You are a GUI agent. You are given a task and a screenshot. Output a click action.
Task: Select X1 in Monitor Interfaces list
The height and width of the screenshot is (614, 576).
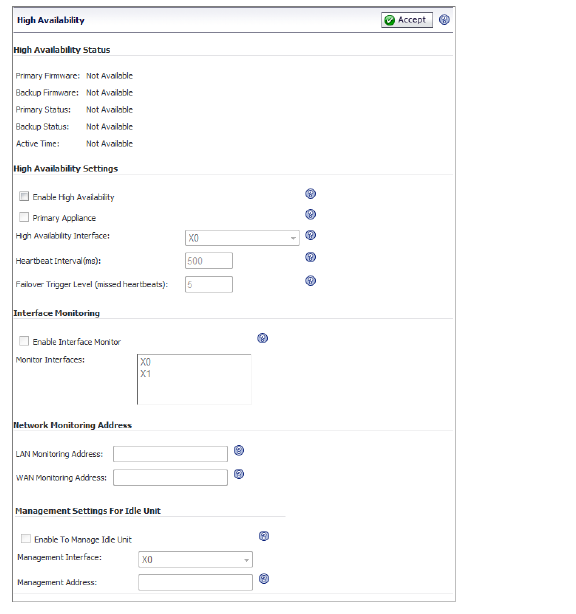(x=145, y=374)
